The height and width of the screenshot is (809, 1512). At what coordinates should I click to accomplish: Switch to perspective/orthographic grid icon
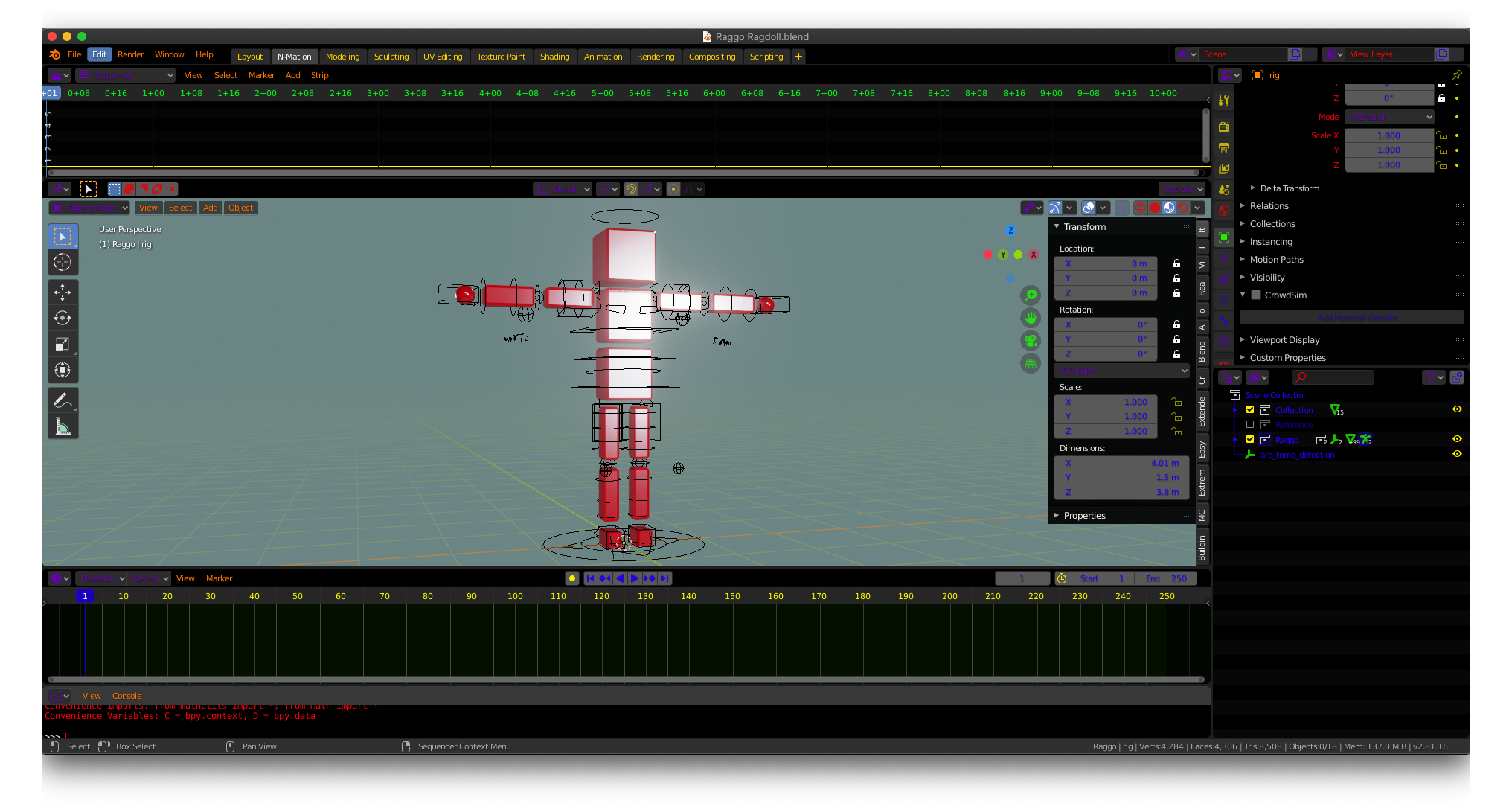pos(1031,363)
